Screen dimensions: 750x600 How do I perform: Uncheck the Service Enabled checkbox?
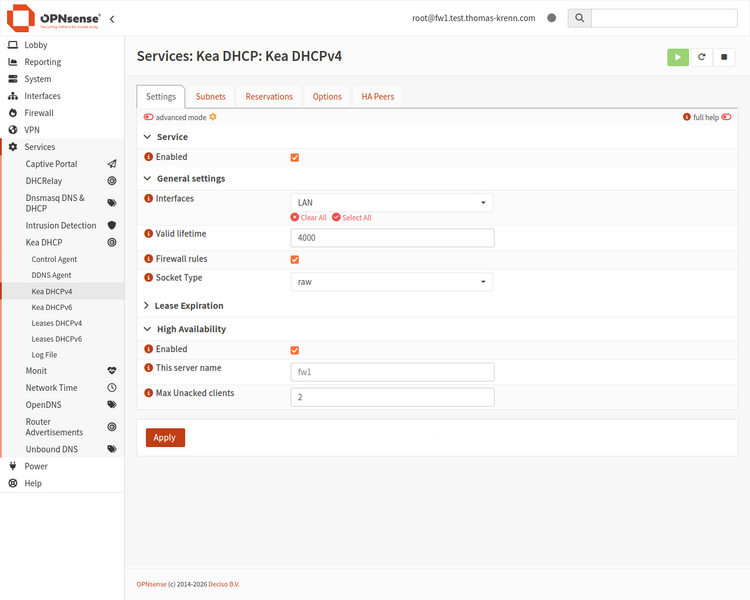pyautogui.click(x=295, y=157)
